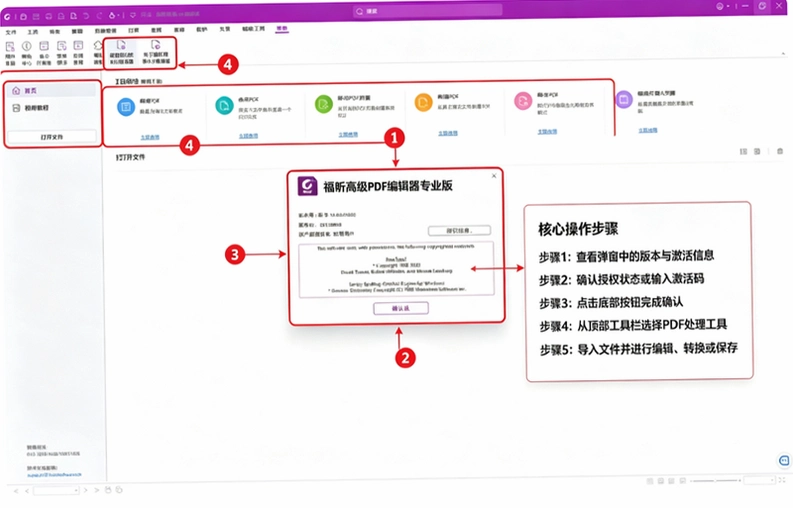
Task: Click the green circular feature icon on the third card
Action: [x=323, y=104]
